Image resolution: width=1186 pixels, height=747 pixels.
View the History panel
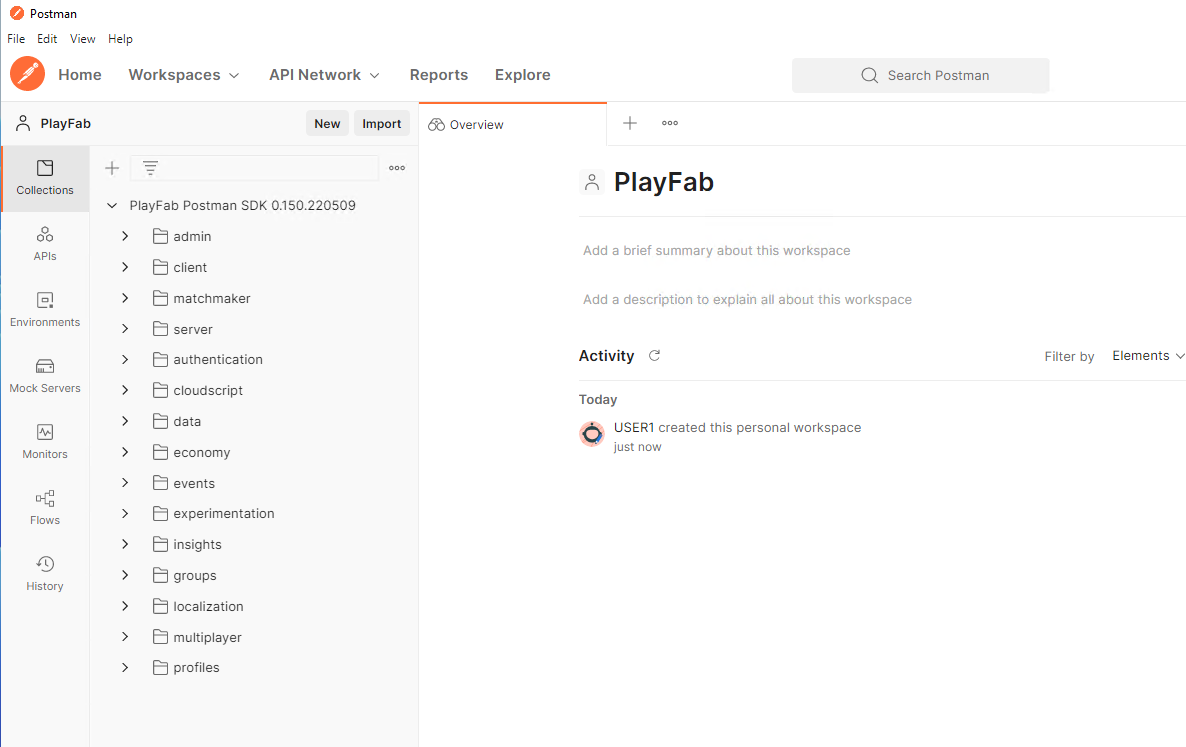[44, 572]
